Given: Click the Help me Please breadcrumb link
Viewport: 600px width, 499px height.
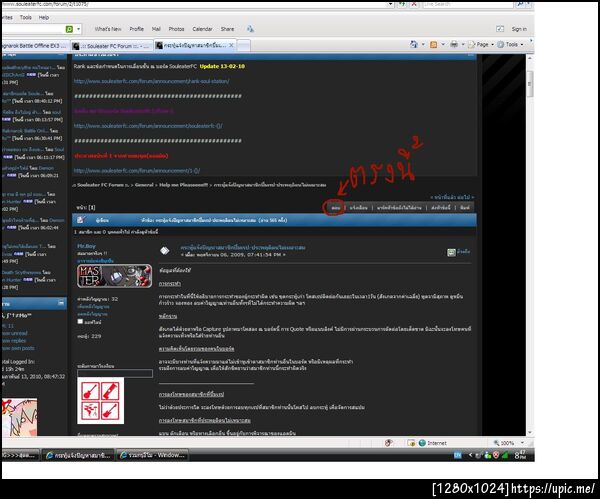Looking at the screenshot, I should (x=183, y=185).
